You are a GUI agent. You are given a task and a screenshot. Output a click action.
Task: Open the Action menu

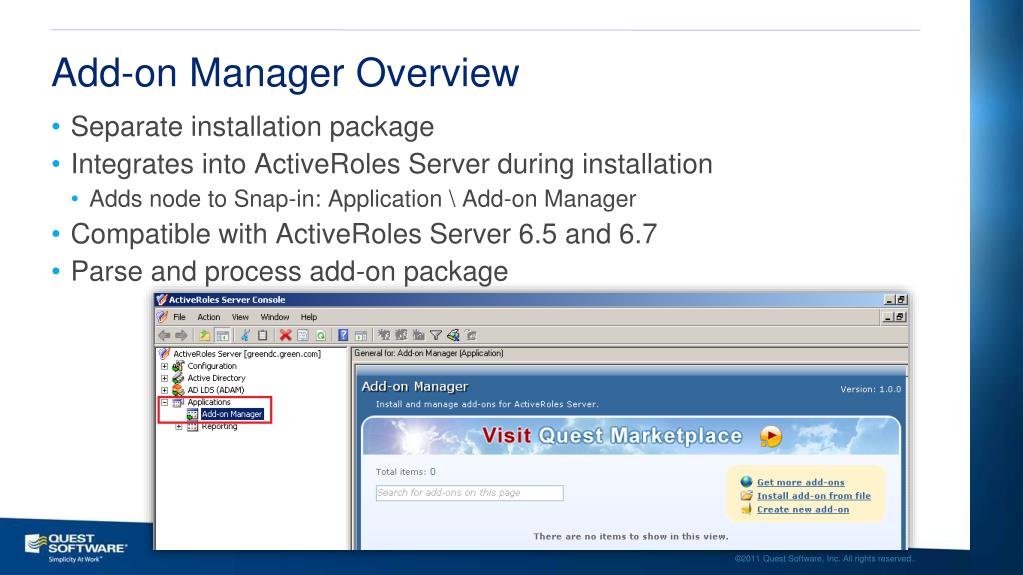click(209, 317)
